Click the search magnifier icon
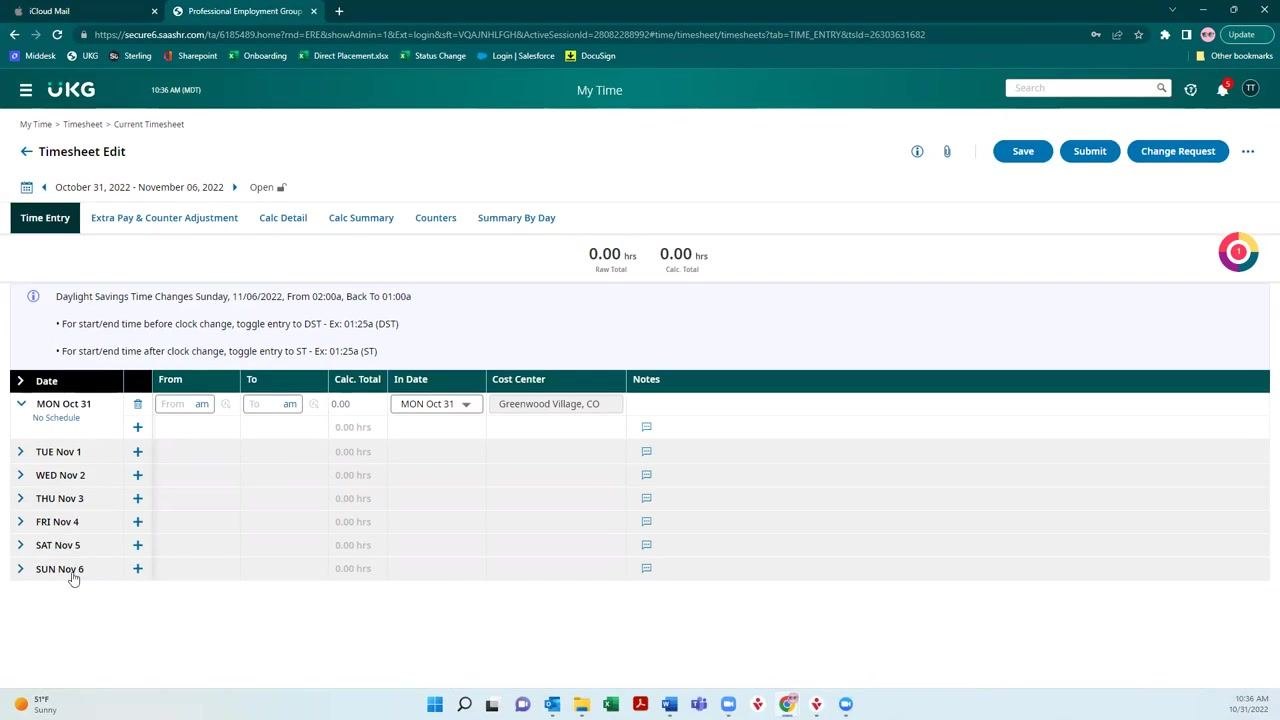Image resolution: width=1280 pixels, height=720 pixels. (1161, 88)
